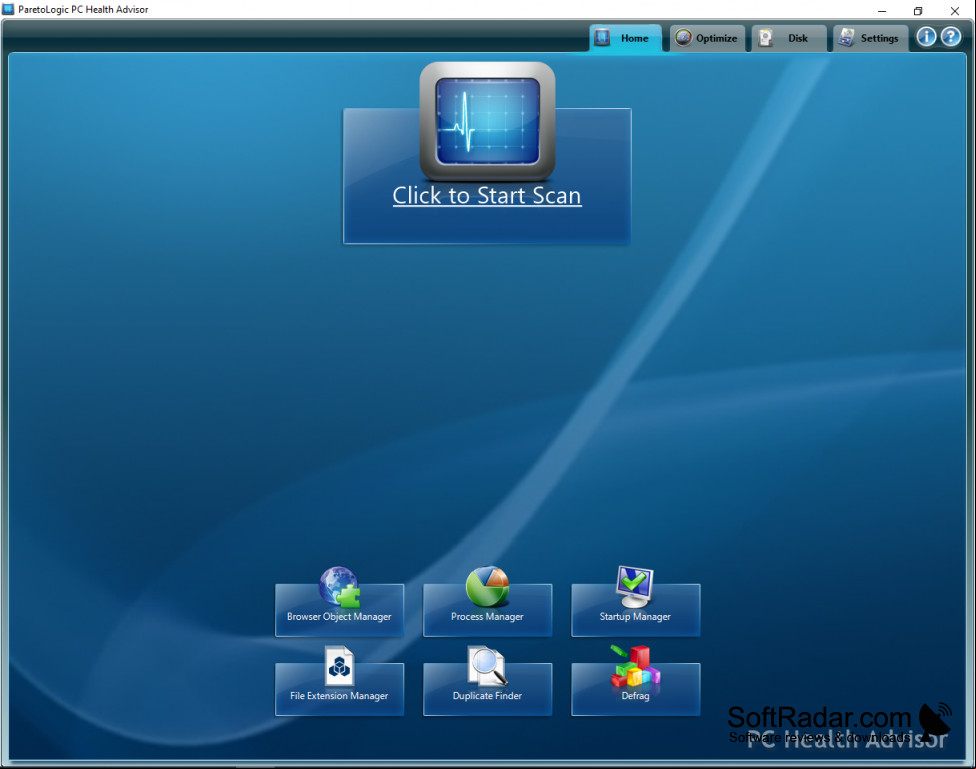Open Startup Manager label

click(635, 616)
